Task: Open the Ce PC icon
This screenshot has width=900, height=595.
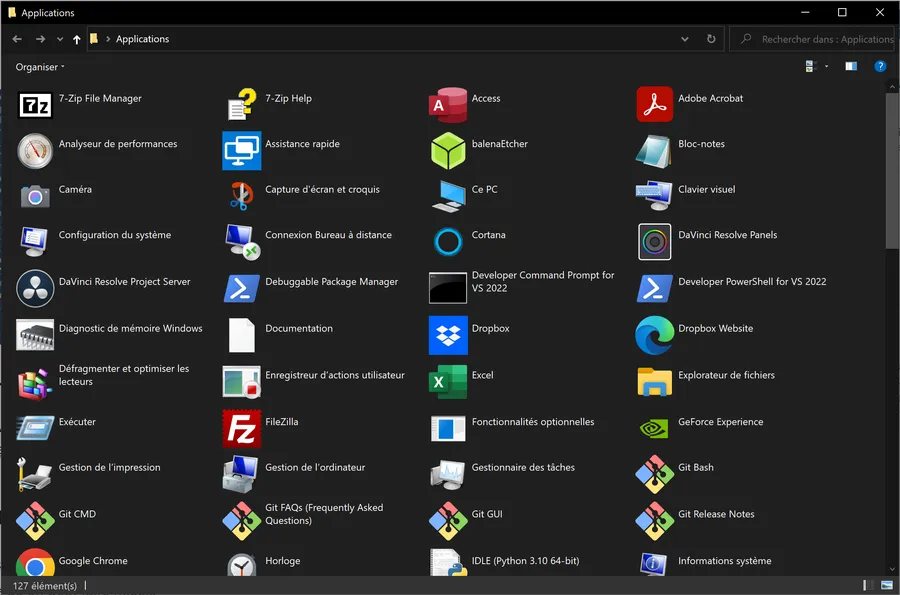Action: (x=448, y=196)
